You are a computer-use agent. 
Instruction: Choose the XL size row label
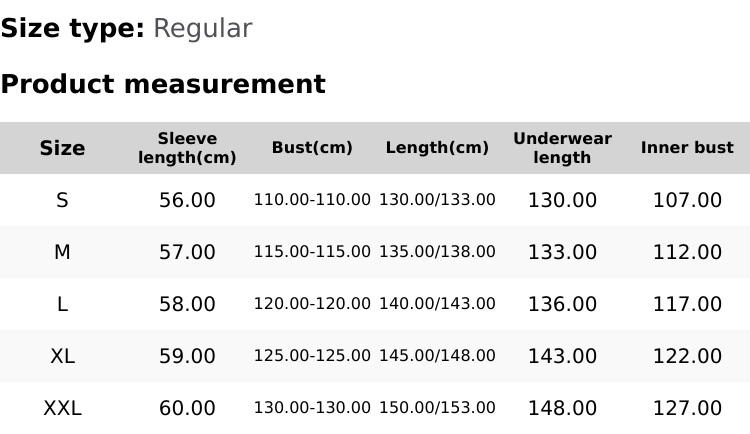[x=62, y=356]
